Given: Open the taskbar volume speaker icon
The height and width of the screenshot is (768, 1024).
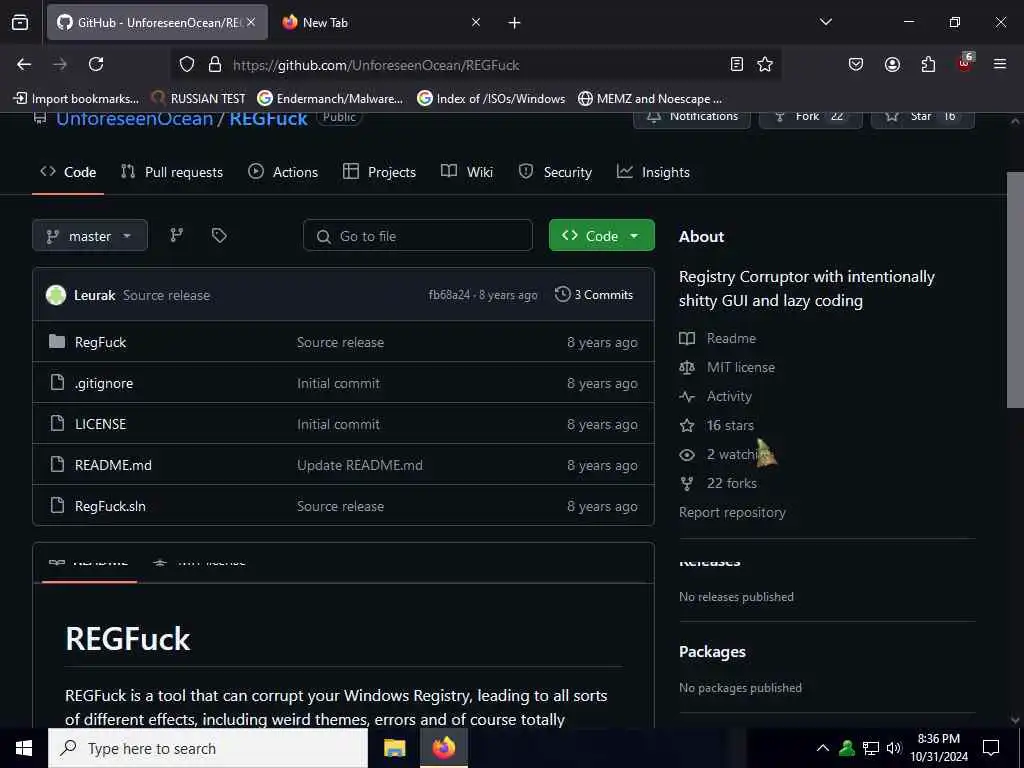Looking at the screenshot, I should tap(894, 748).
